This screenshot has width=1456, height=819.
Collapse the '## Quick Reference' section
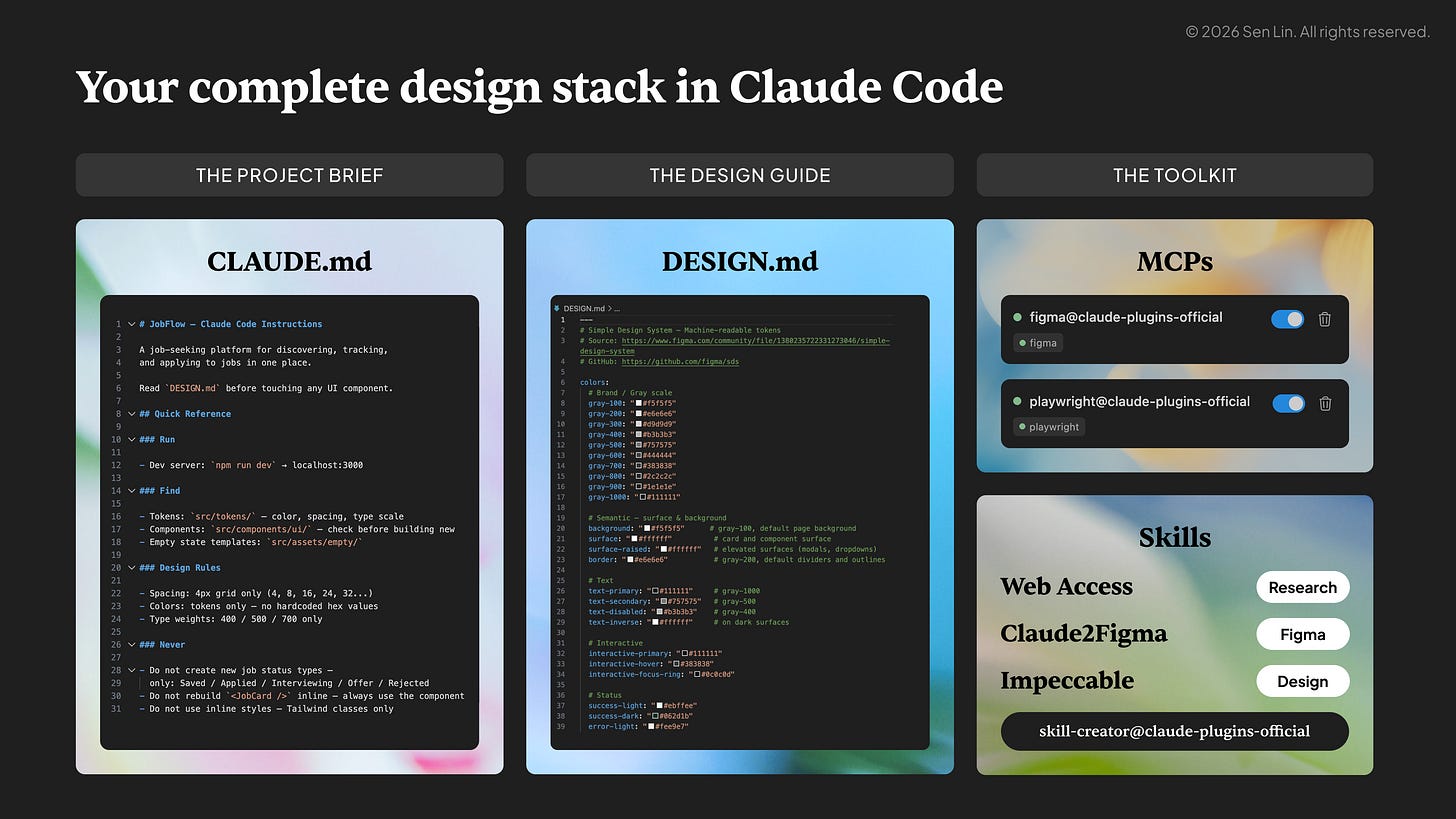coord(131,414)
